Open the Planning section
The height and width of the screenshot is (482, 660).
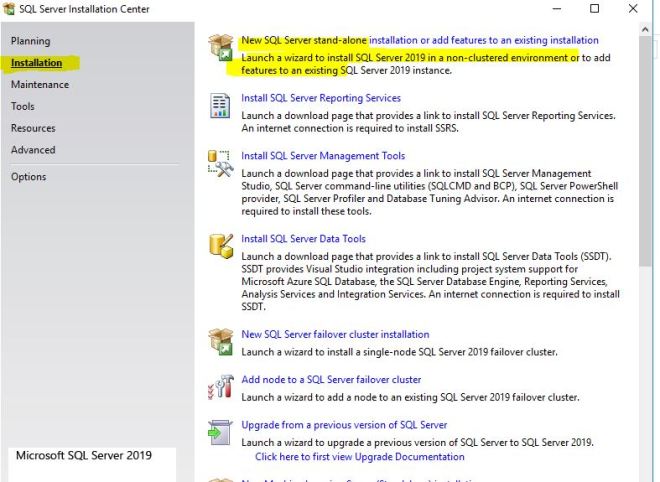(30, 41)
